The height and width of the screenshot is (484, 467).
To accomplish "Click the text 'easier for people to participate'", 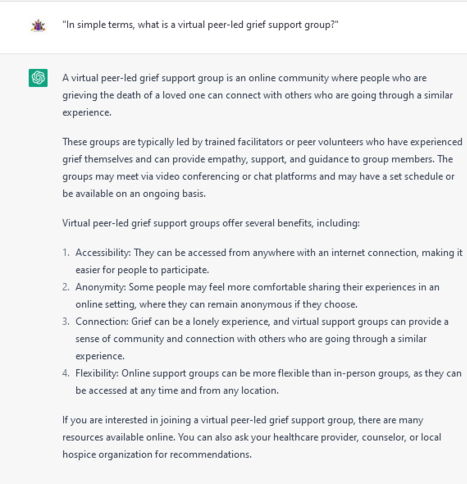I will 142,270.
